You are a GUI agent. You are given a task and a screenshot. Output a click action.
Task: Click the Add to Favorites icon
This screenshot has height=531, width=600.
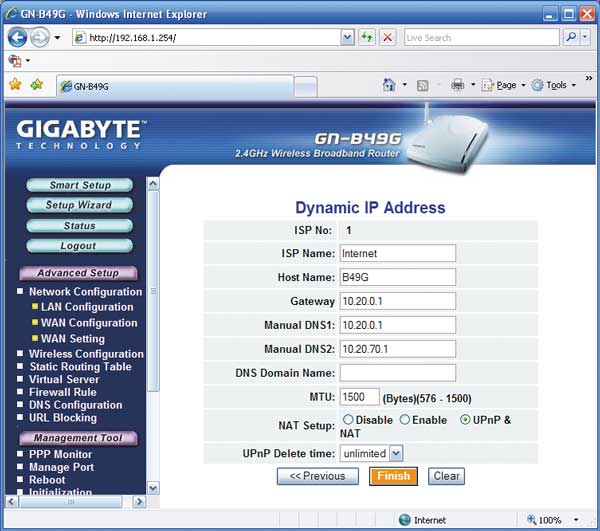pyautogui.click(x=38, y=85)
